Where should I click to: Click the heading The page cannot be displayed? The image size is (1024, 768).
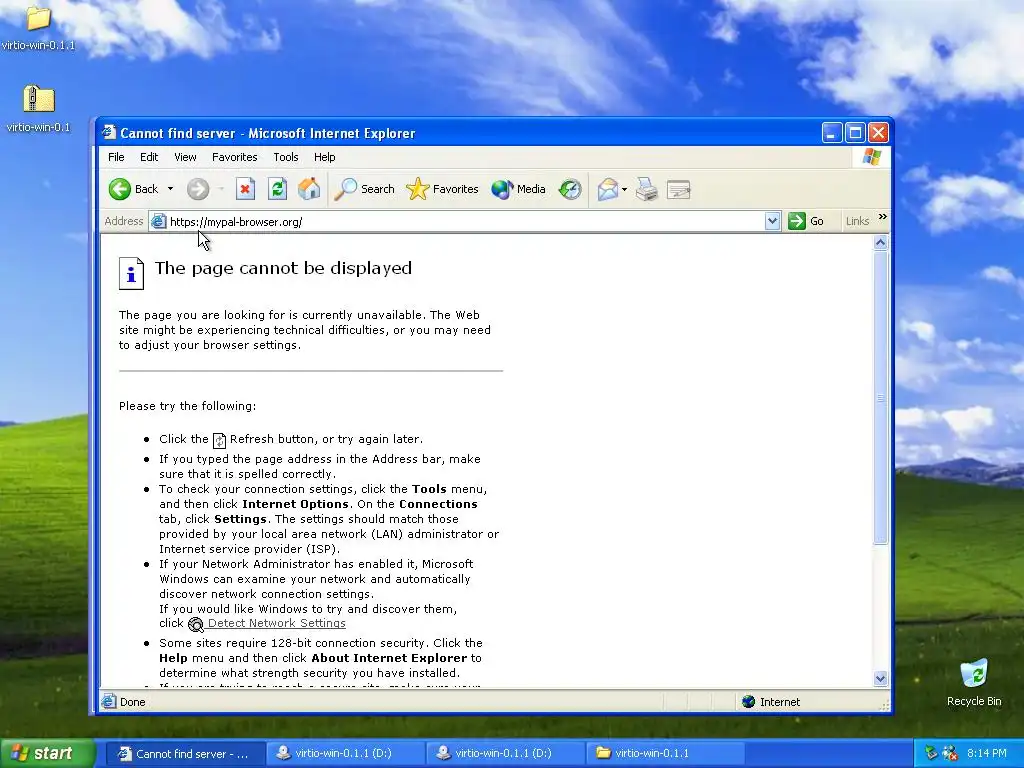tap(283, 268)
